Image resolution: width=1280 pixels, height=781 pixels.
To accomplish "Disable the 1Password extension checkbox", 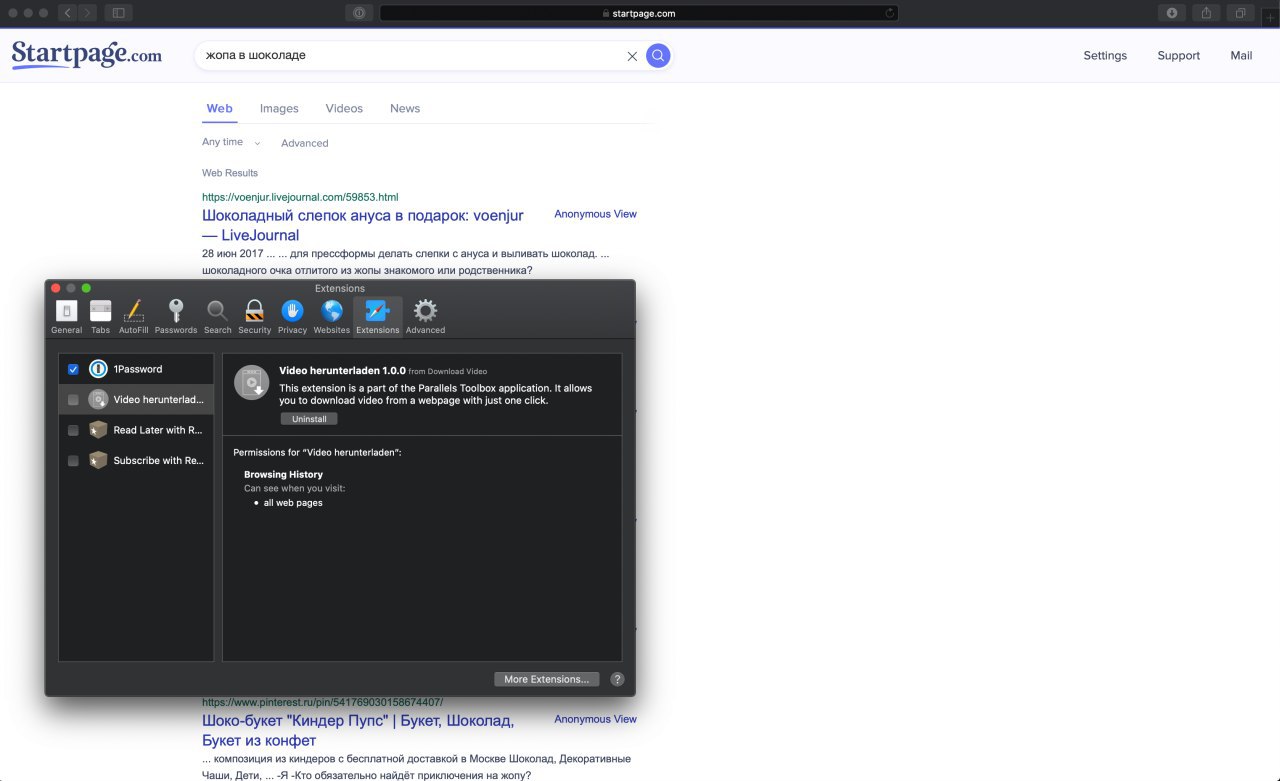I will [73, 370].
